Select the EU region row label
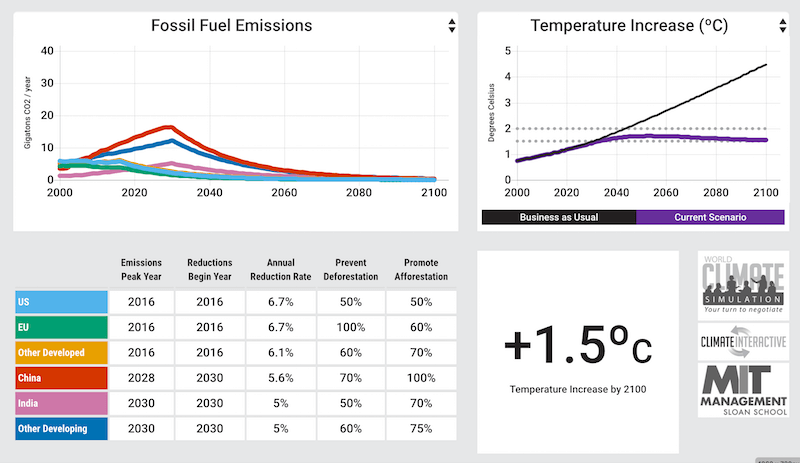The width and height of the screenshot is (800, 463). [61, 327]
